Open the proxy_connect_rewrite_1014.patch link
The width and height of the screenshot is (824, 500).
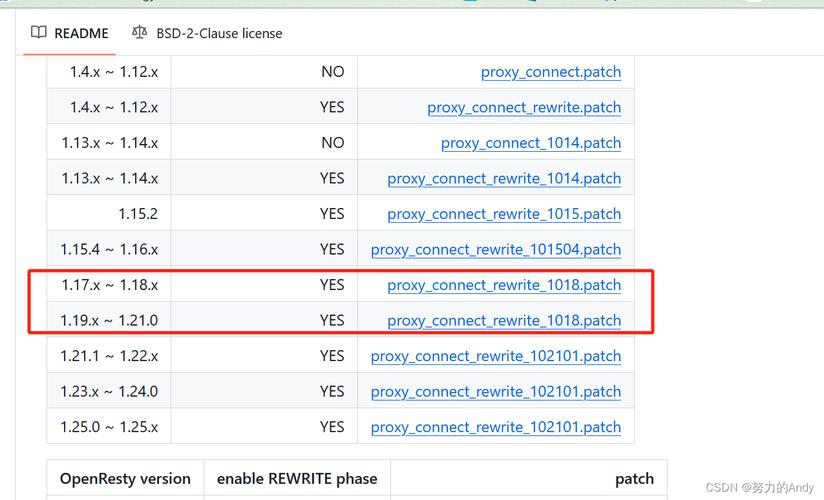coord(504,178)
